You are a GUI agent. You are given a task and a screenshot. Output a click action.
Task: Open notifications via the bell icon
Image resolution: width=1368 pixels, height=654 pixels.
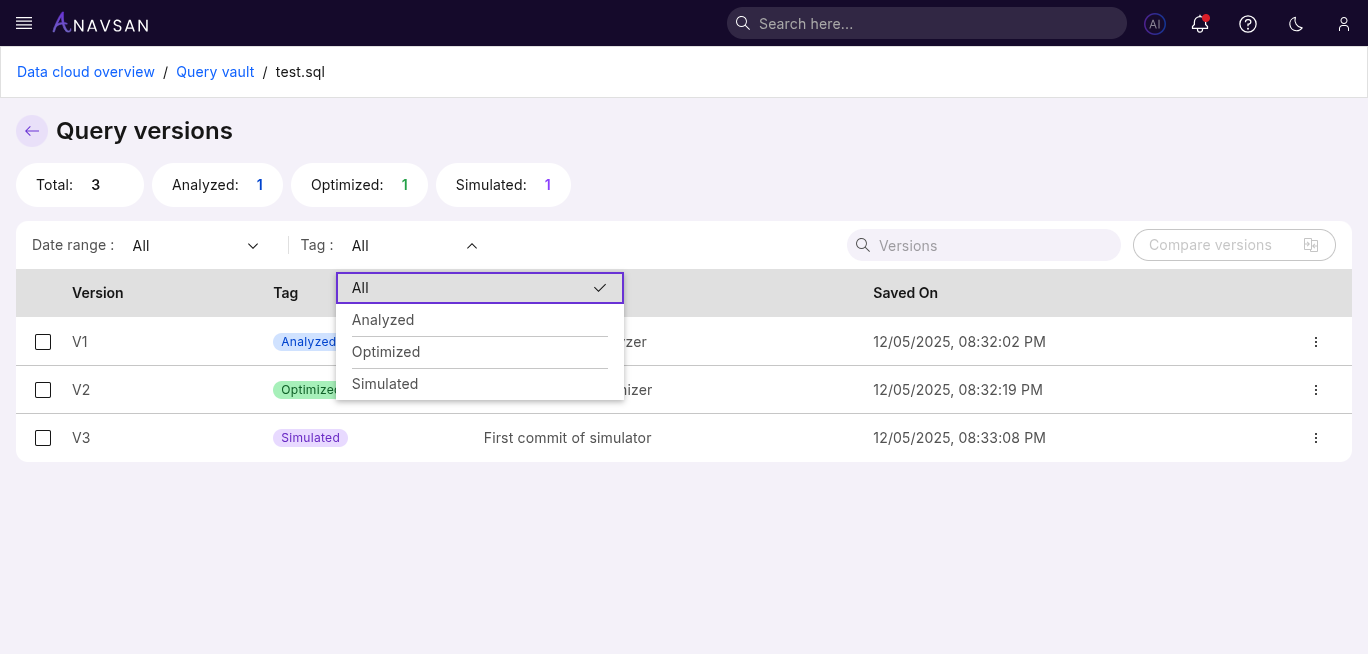point(1199,23)
